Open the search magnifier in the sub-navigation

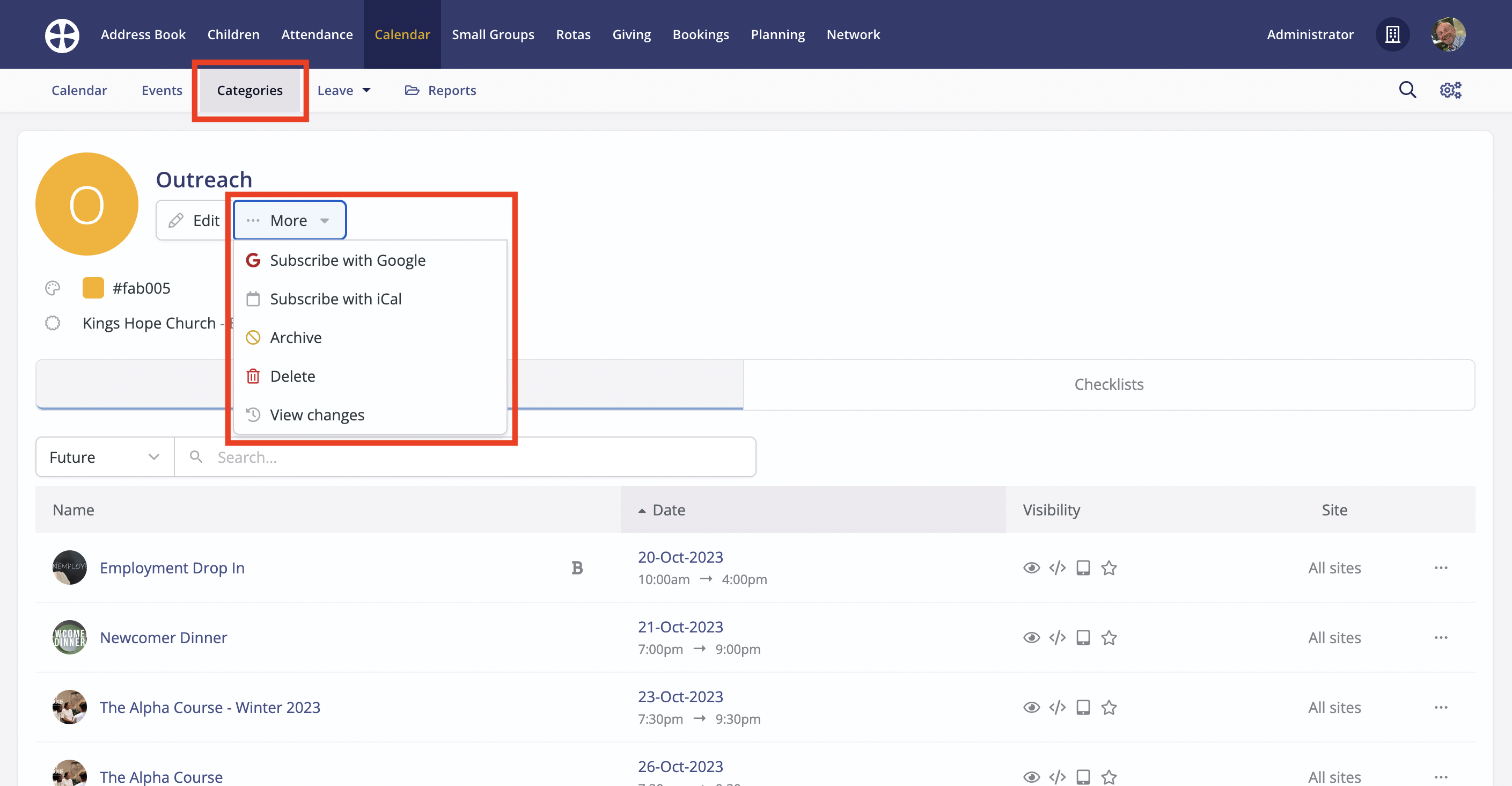[1407, 89]
